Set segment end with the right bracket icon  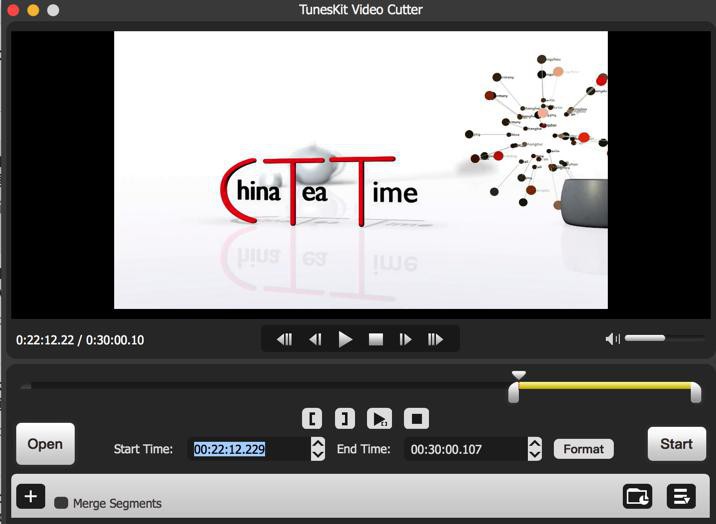(345, 419)
